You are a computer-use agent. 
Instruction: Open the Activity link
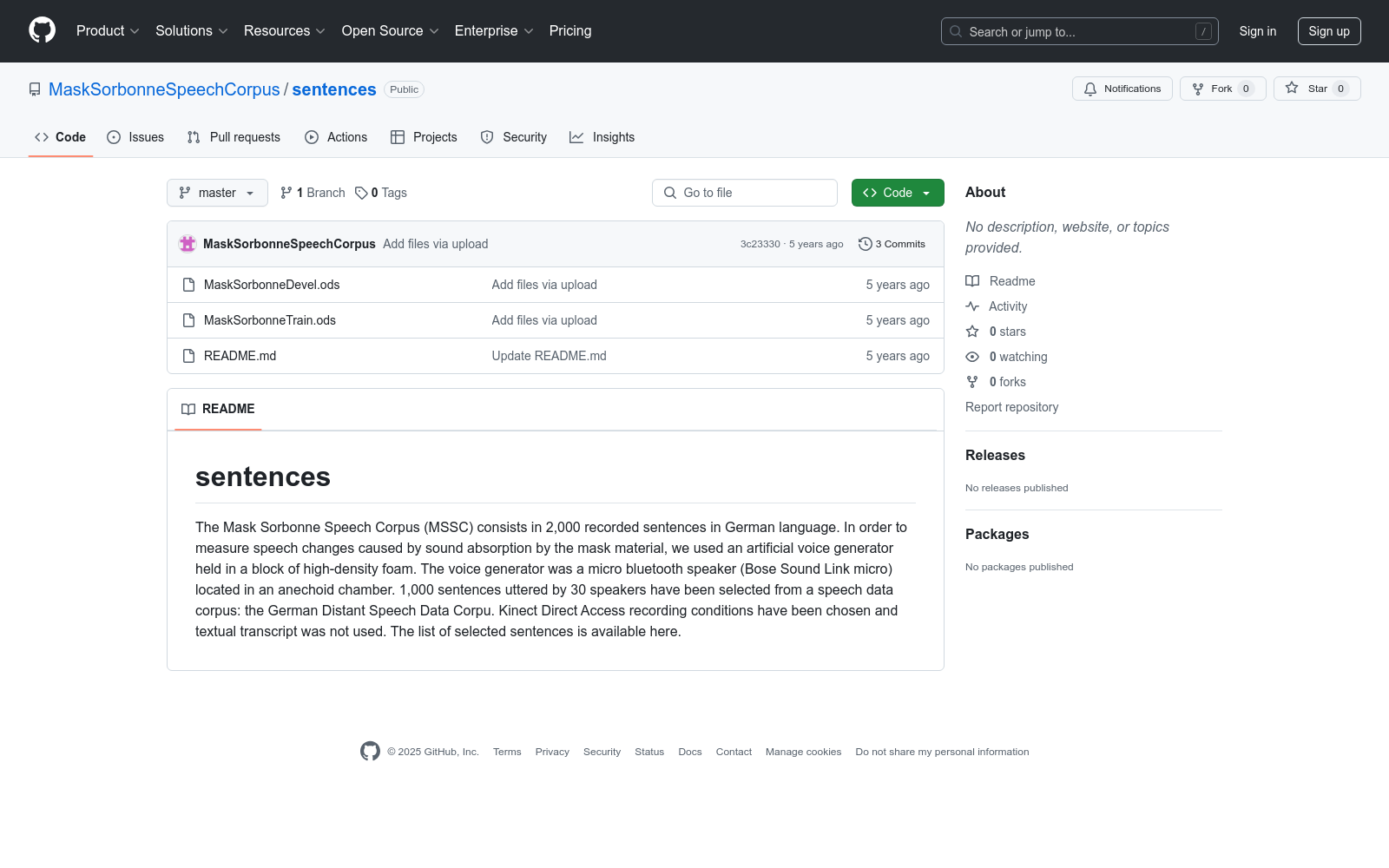[997, 306]
